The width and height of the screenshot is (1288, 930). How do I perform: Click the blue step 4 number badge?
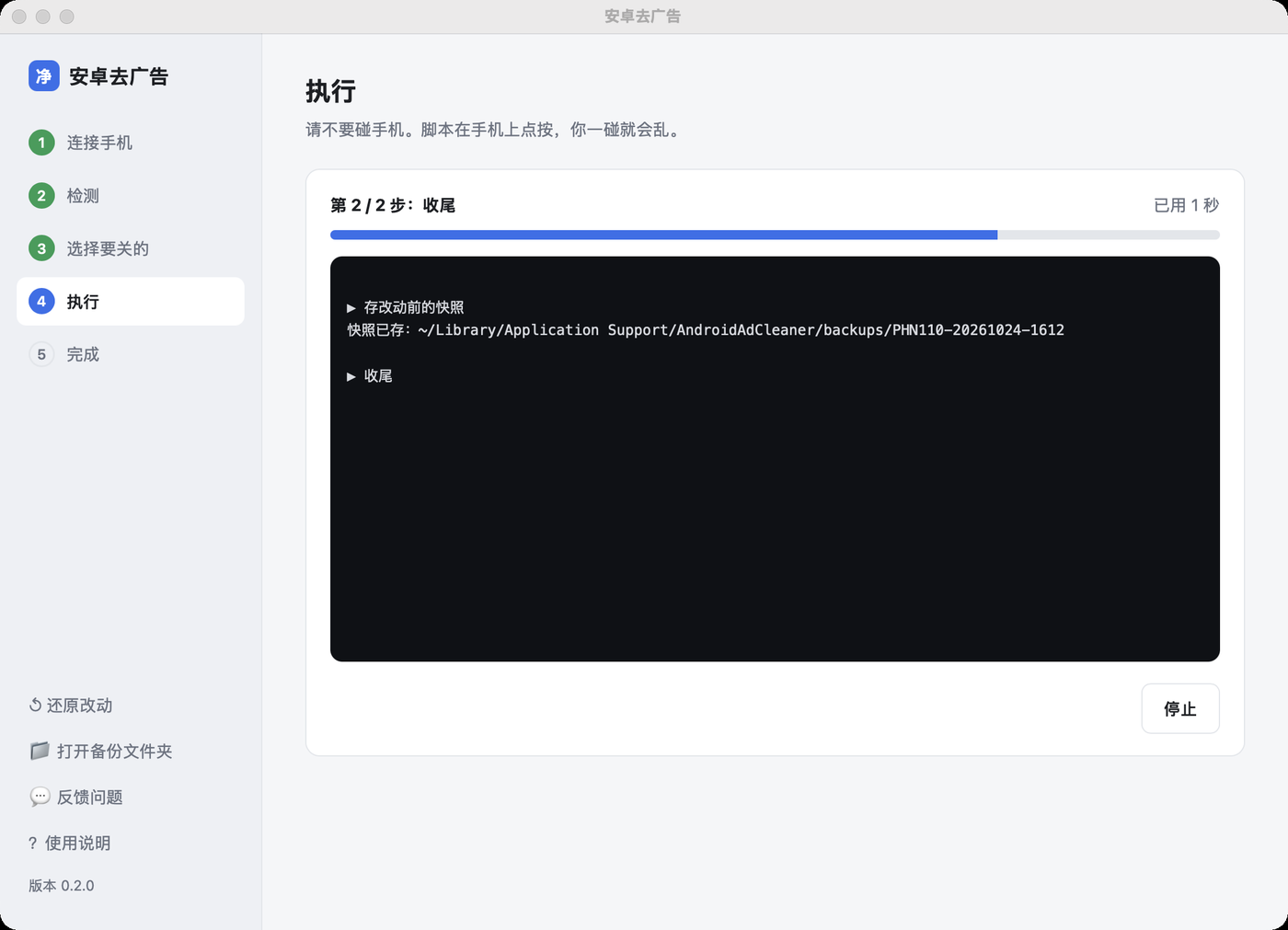[x=41, y=302]
